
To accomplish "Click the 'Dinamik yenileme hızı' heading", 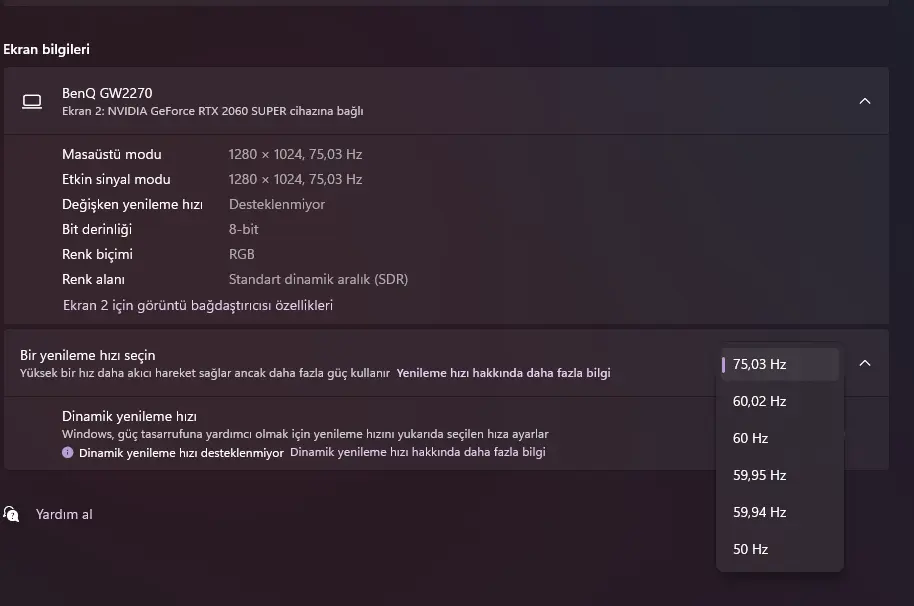I will (x=129, y=417).
